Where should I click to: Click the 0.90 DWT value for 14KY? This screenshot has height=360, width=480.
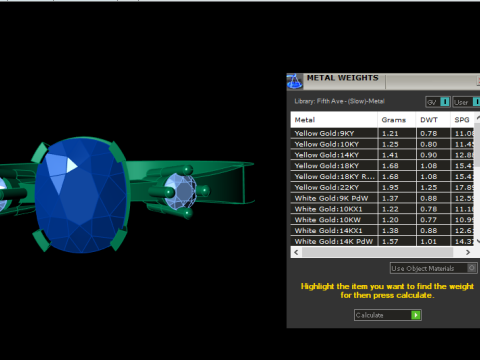(x=429, y=155)
